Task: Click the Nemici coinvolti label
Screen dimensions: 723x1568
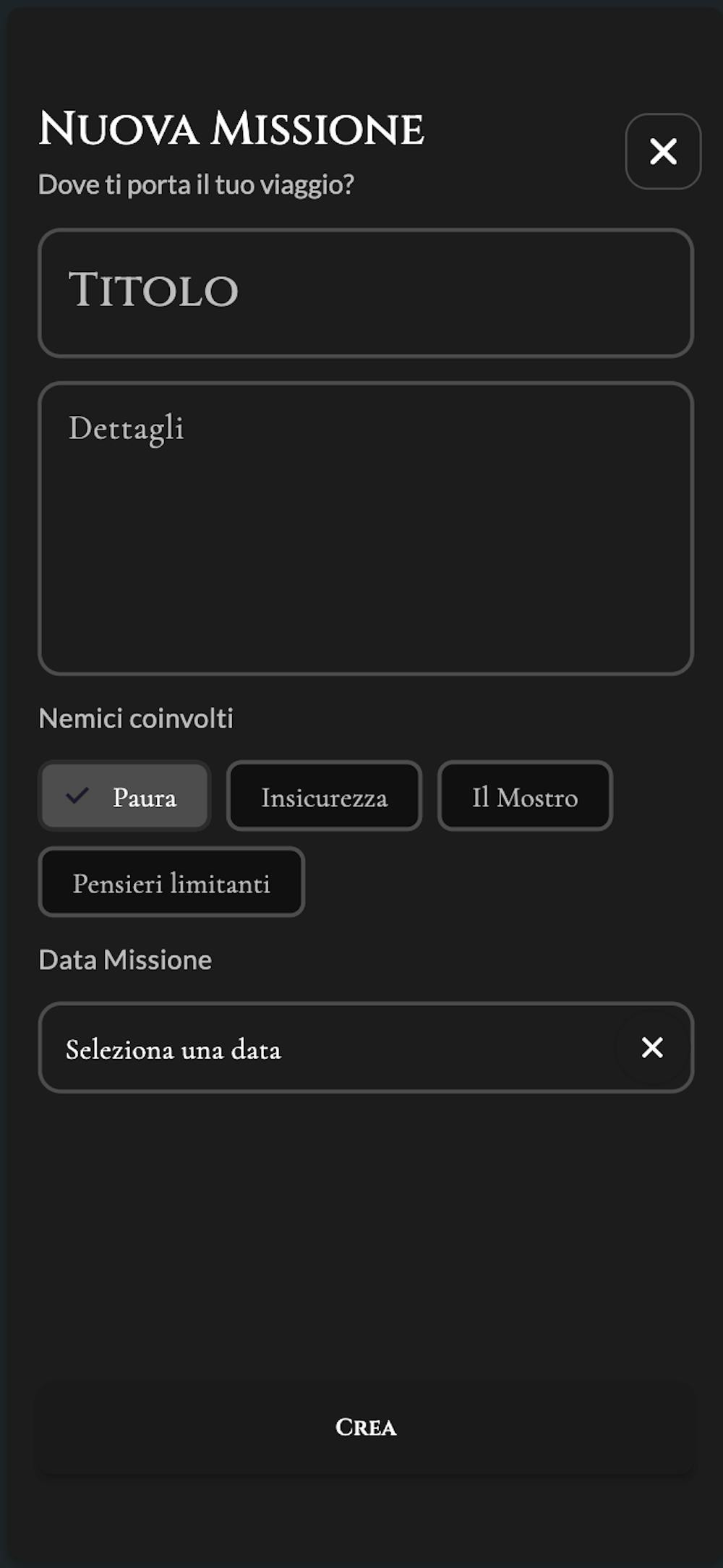Action: pos(136,718)
